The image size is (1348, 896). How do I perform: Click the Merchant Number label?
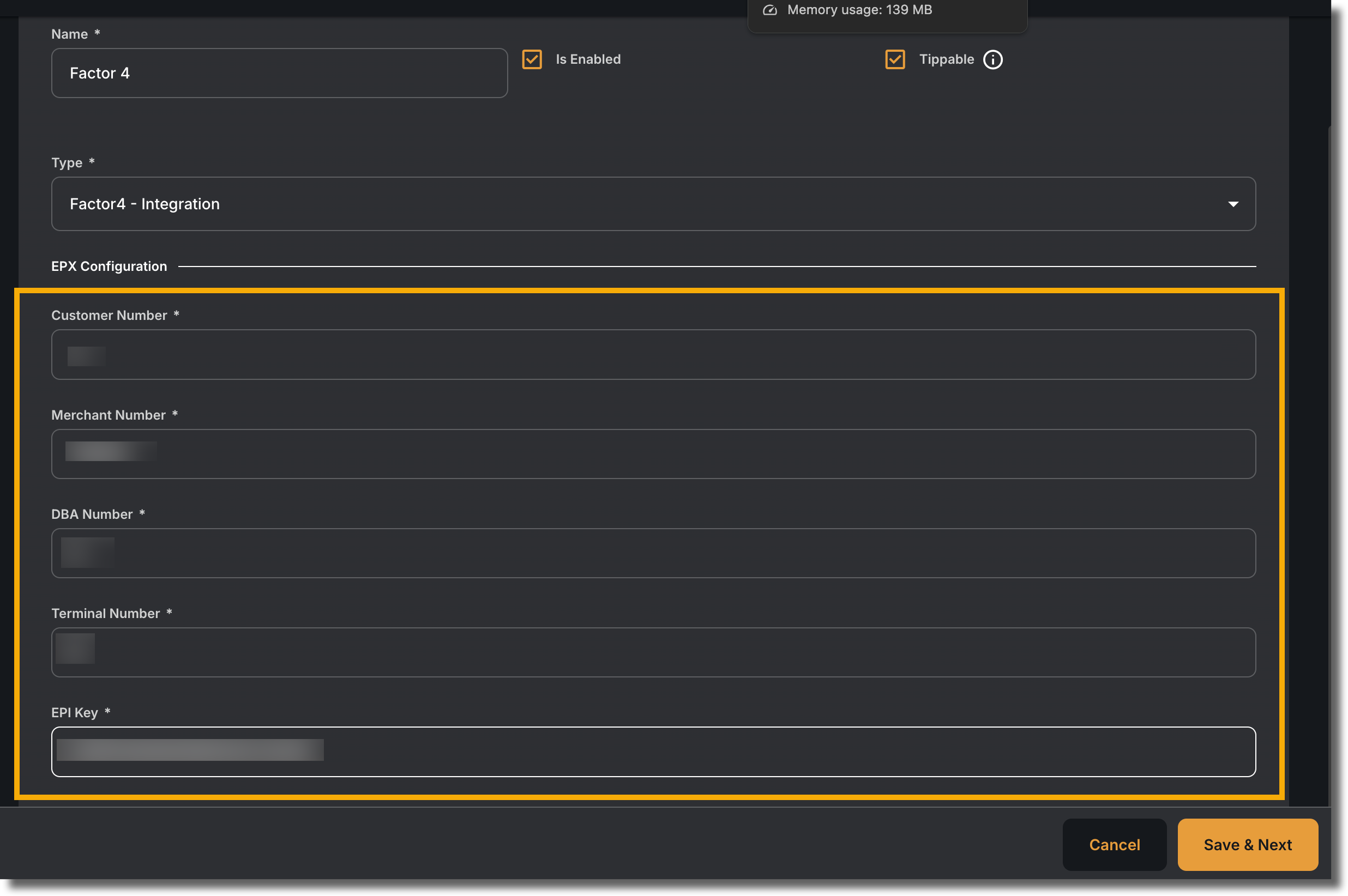[109, 415]
